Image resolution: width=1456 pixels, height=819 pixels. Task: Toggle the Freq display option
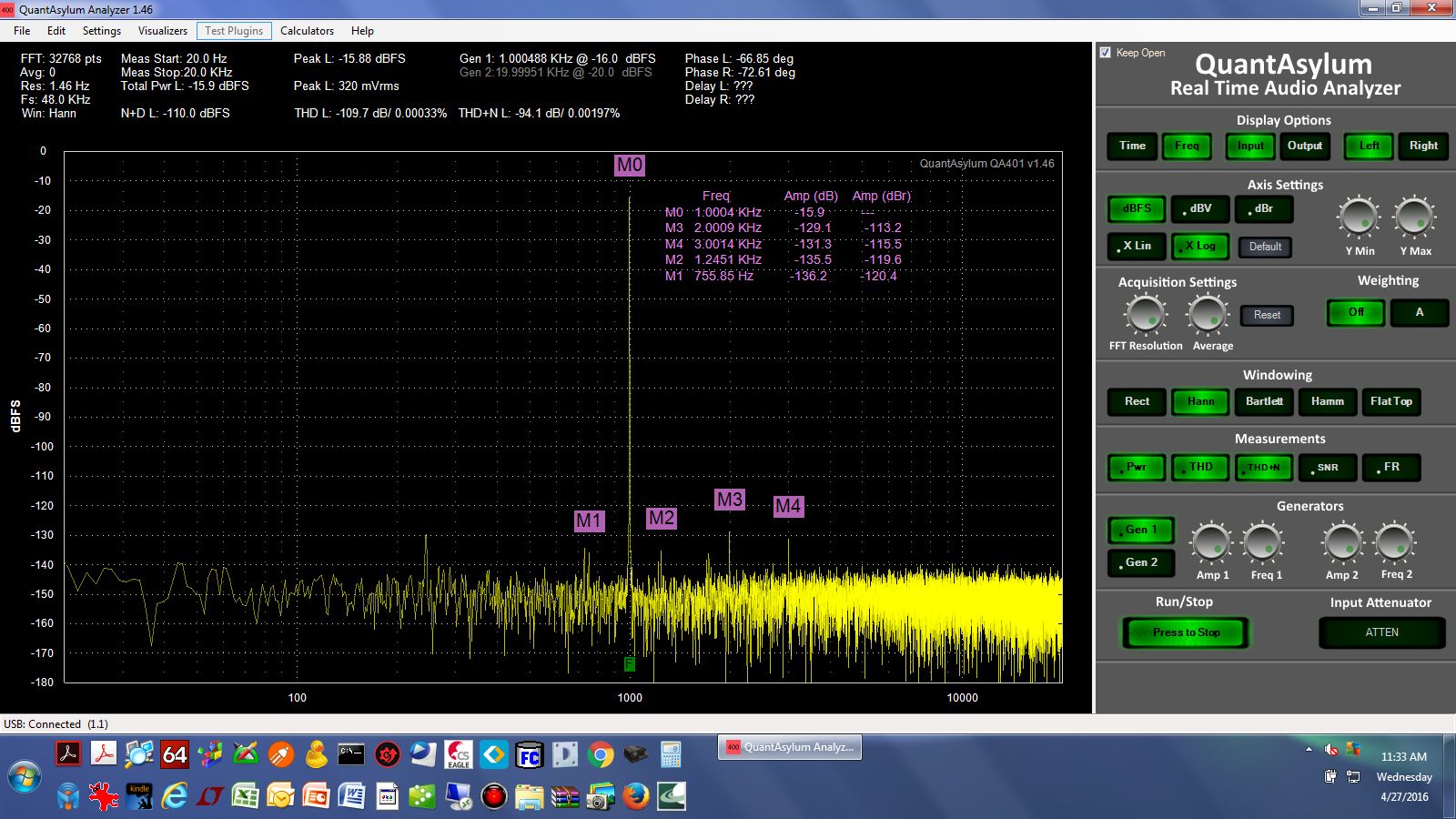1187,146
